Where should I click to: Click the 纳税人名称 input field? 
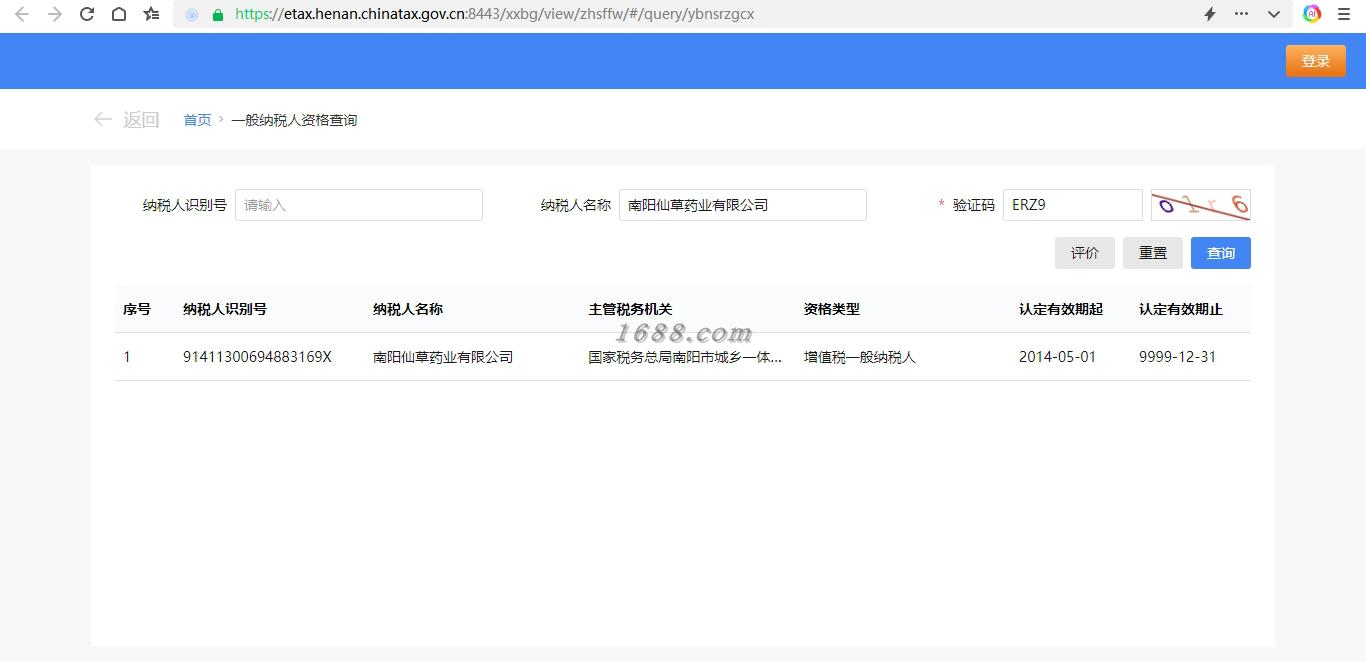[743, 205]
